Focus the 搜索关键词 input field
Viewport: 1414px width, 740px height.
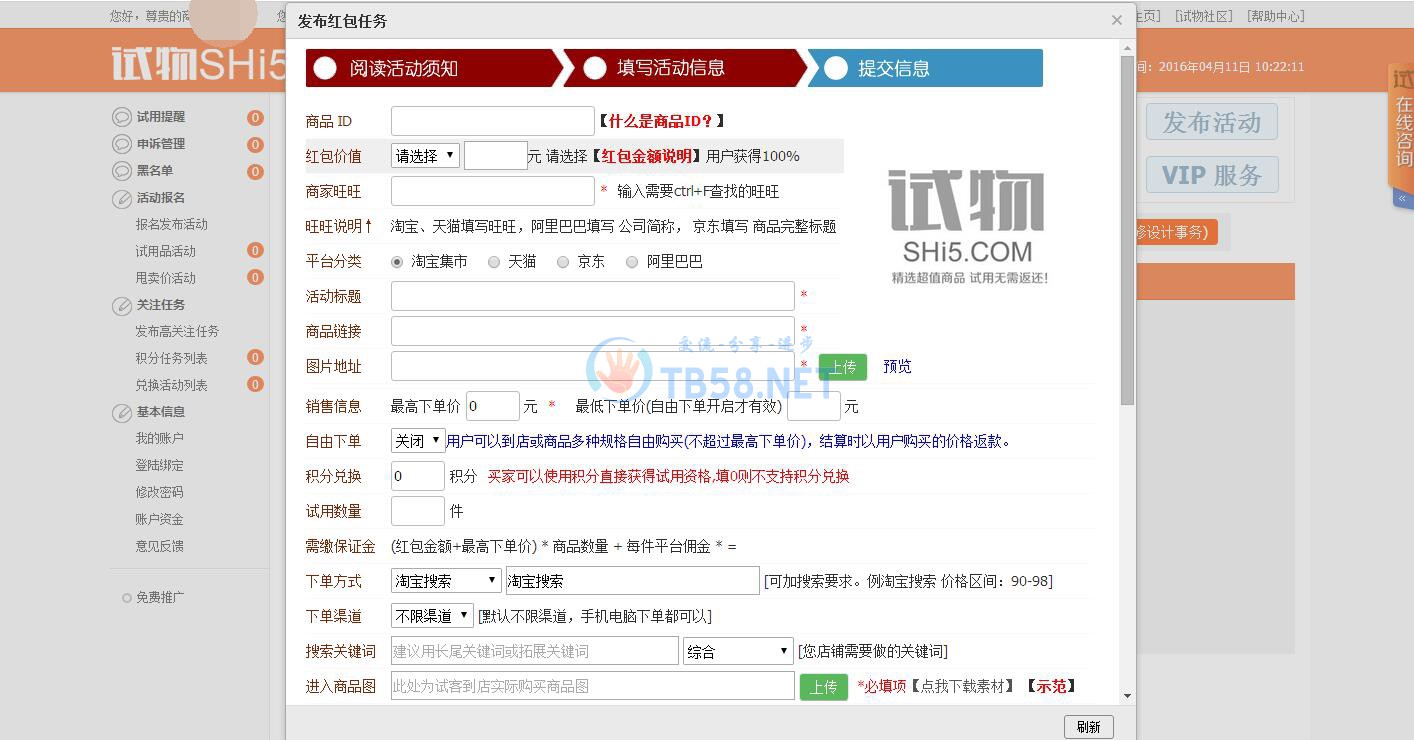(535, 651)
